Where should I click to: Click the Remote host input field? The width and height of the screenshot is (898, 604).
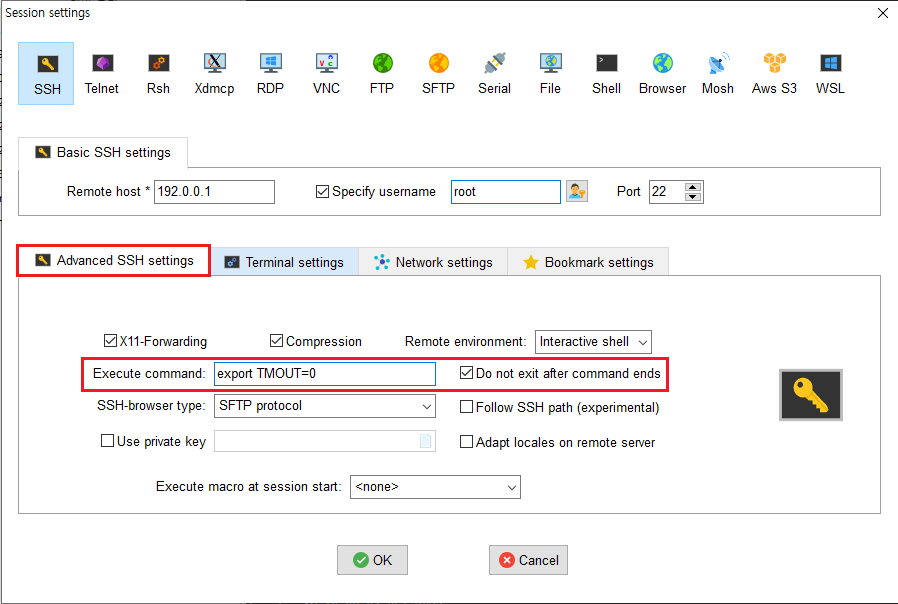tap(214, 192)
